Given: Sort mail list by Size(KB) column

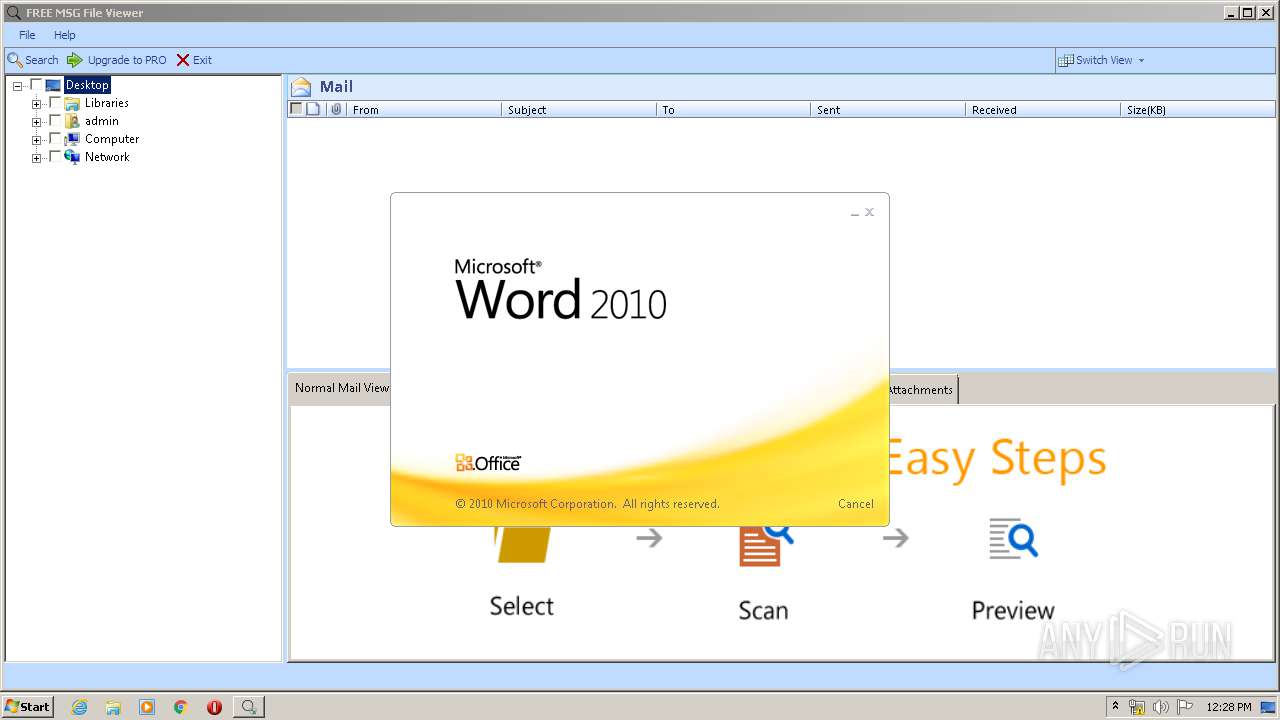Looking at the screenshot, I should 1198,110.
